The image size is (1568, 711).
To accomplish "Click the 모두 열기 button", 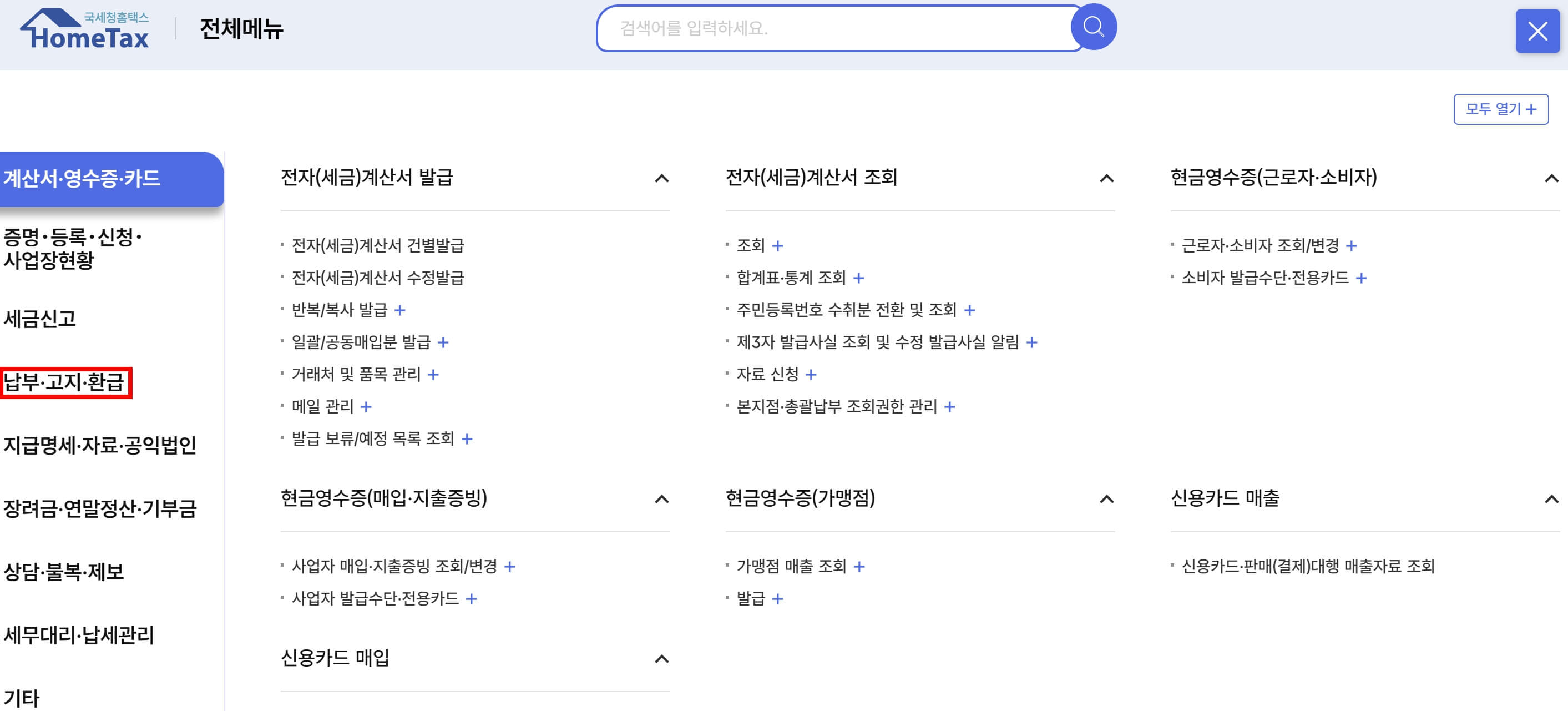I will point(1500,109).
